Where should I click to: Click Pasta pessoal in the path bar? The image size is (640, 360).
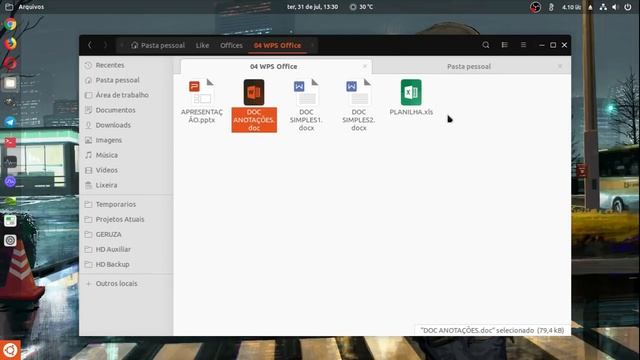coord(158,45)
